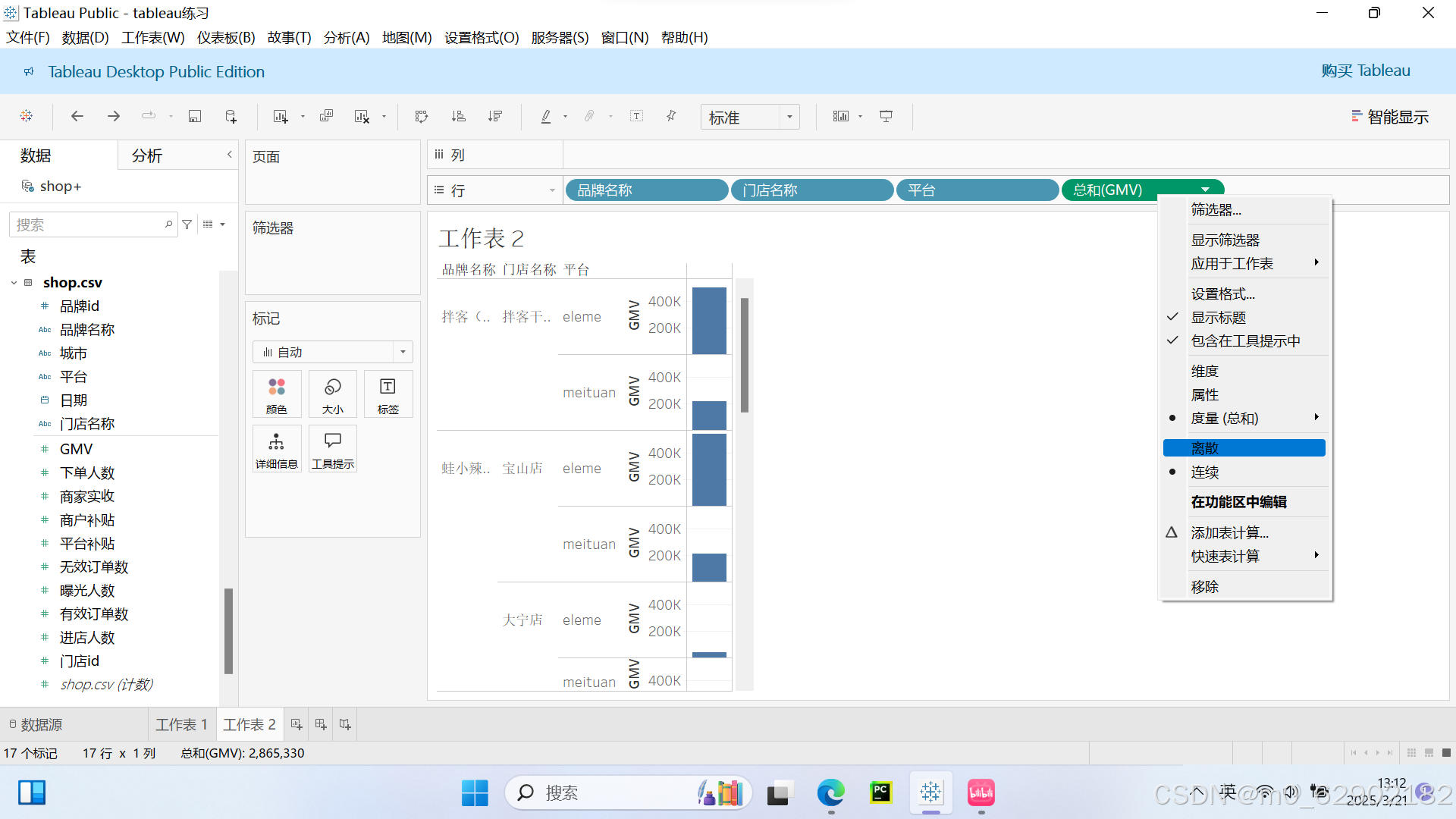Toggle 显示标题 checked option in menu

1218,318
